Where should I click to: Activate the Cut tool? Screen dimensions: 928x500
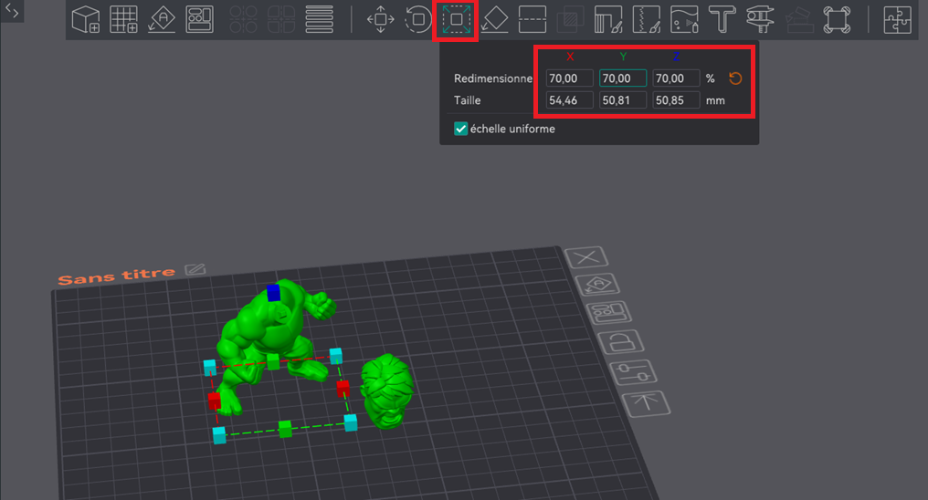532,20
